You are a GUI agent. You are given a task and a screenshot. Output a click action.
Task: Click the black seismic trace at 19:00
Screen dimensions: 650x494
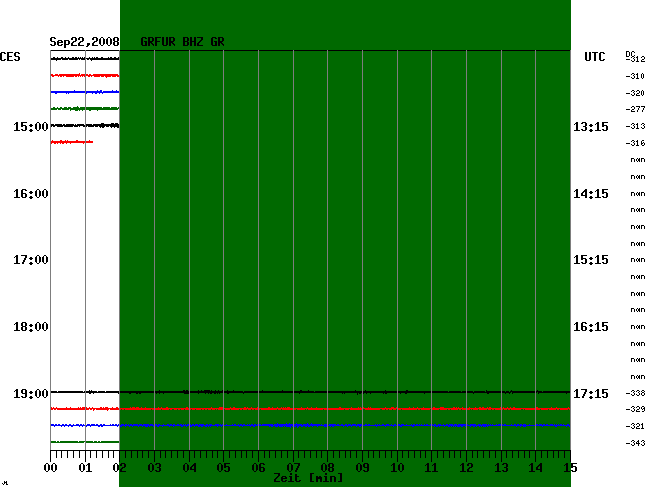coord(310,392)
